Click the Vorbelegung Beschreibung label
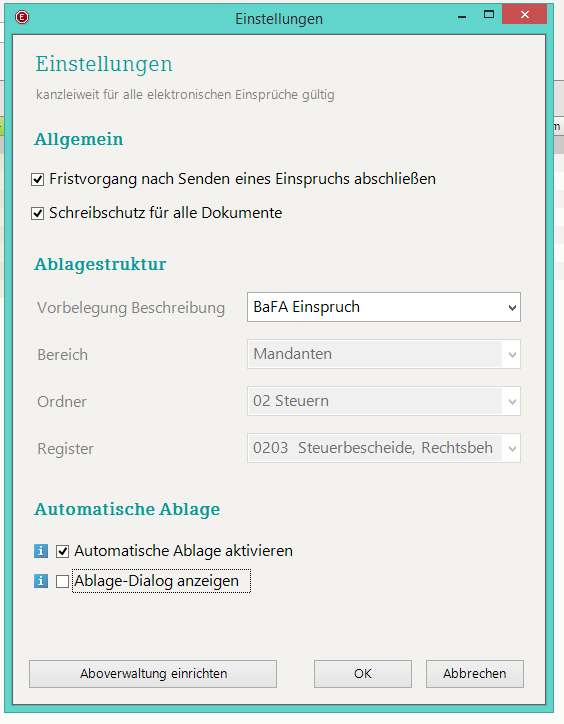The height and width of the screenshot is (724, 564). (131, 308)
